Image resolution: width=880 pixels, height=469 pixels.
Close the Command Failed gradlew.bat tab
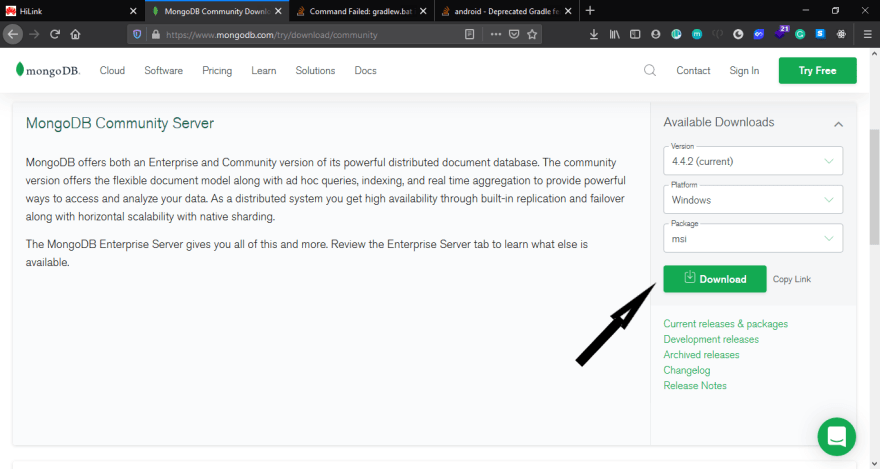pos(423,11)
